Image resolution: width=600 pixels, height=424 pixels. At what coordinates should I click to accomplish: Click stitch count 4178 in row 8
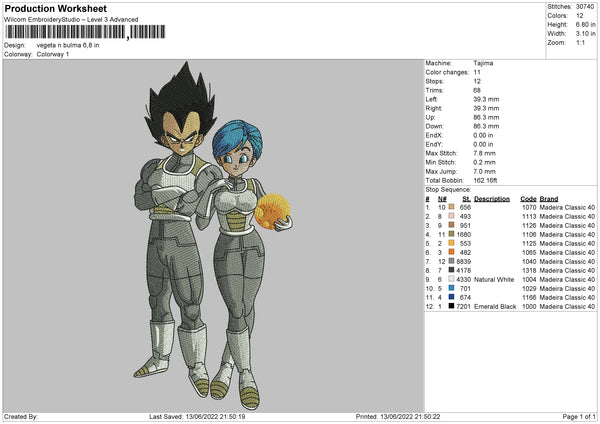click(463, 271)
